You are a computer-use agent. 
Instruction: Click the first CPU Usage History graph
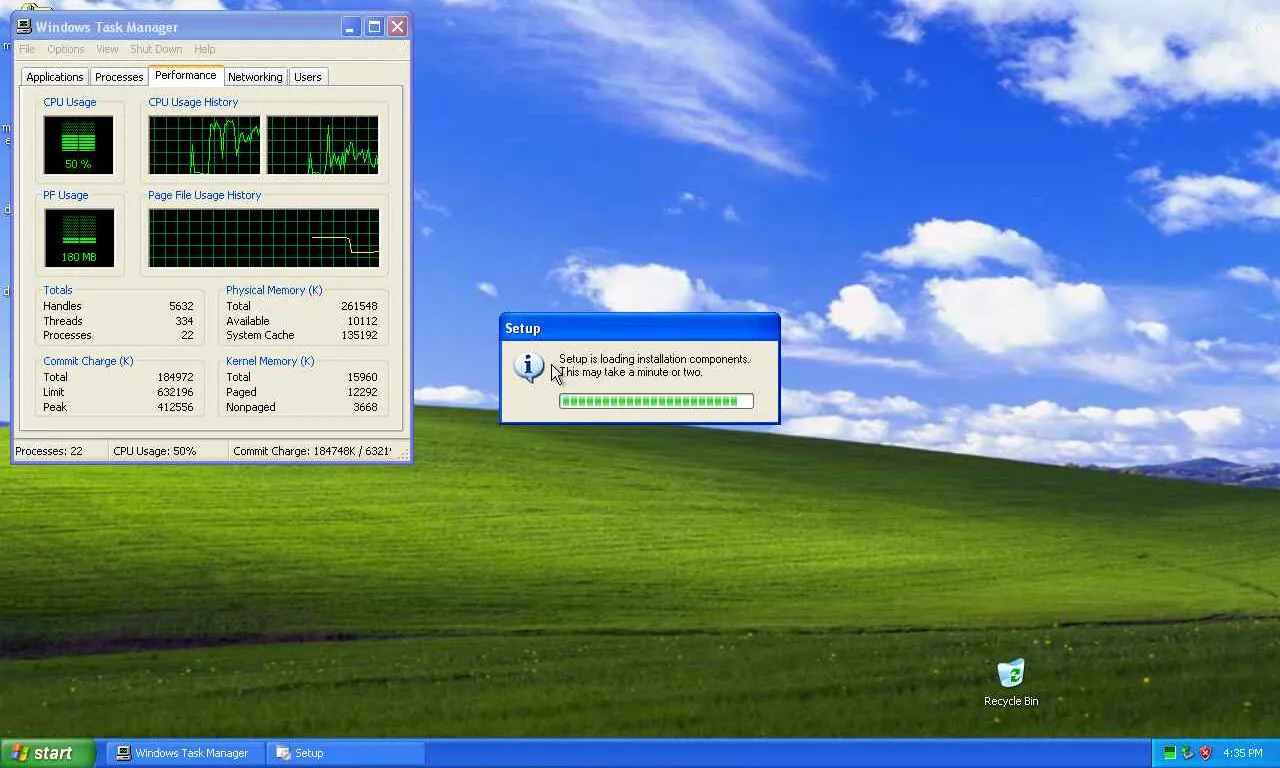(x=204, y=145)
